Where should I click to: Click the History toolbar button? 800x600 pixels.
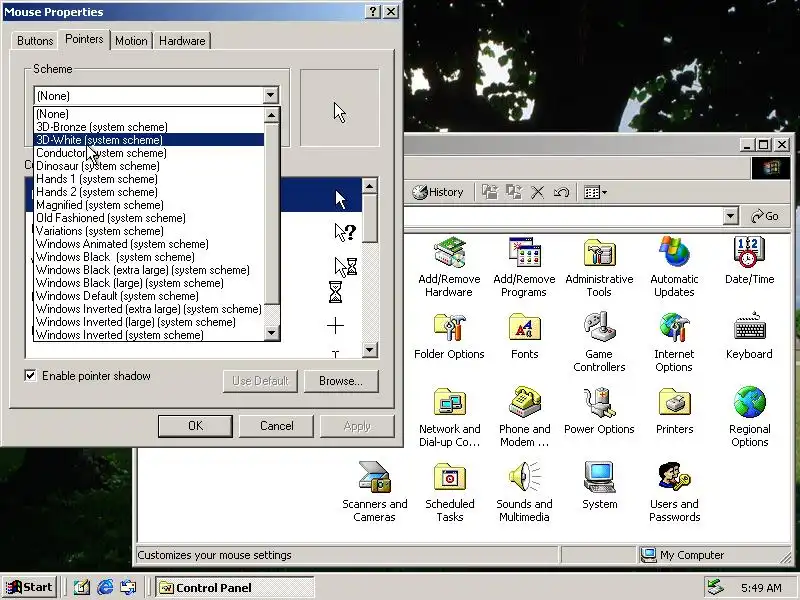(438, 192)
